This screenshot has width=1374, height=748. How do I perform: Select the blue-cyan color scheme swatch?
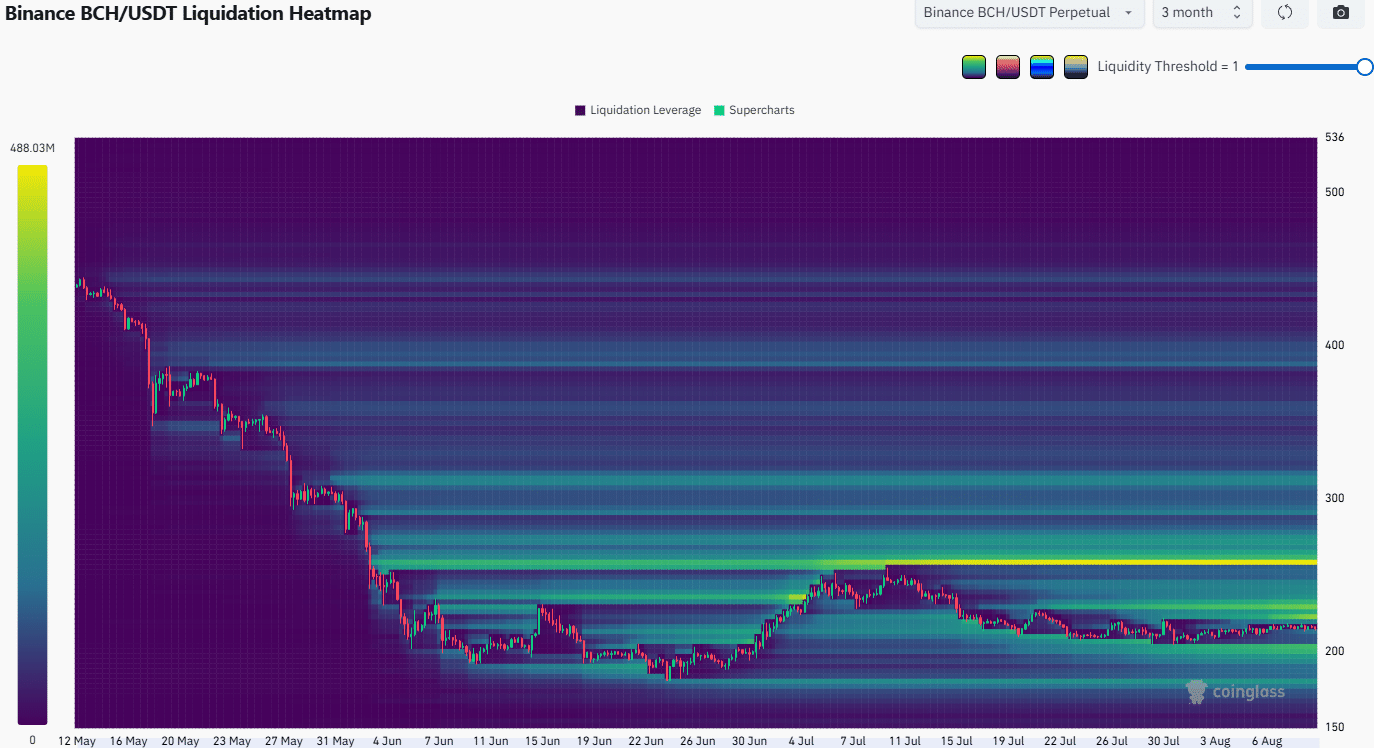click(x=1042, y=67)
